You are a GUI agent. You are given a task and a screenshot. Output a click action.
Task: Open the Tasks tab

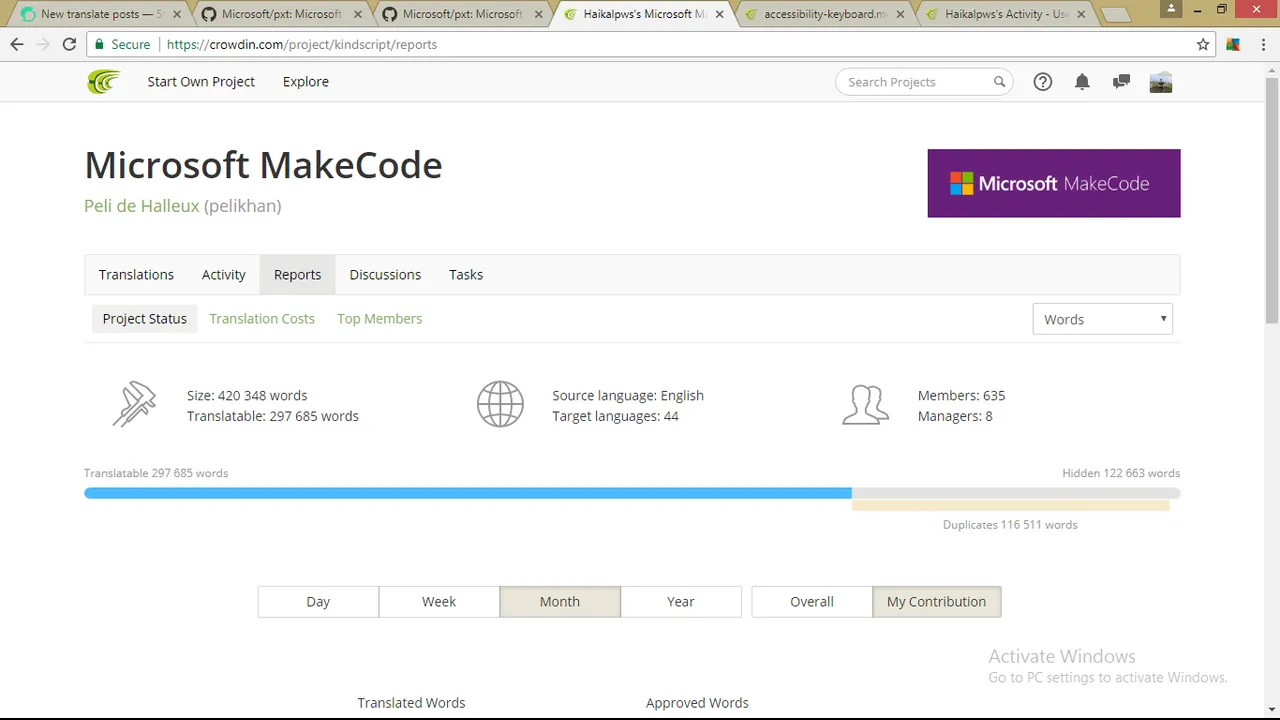point(466,274)
